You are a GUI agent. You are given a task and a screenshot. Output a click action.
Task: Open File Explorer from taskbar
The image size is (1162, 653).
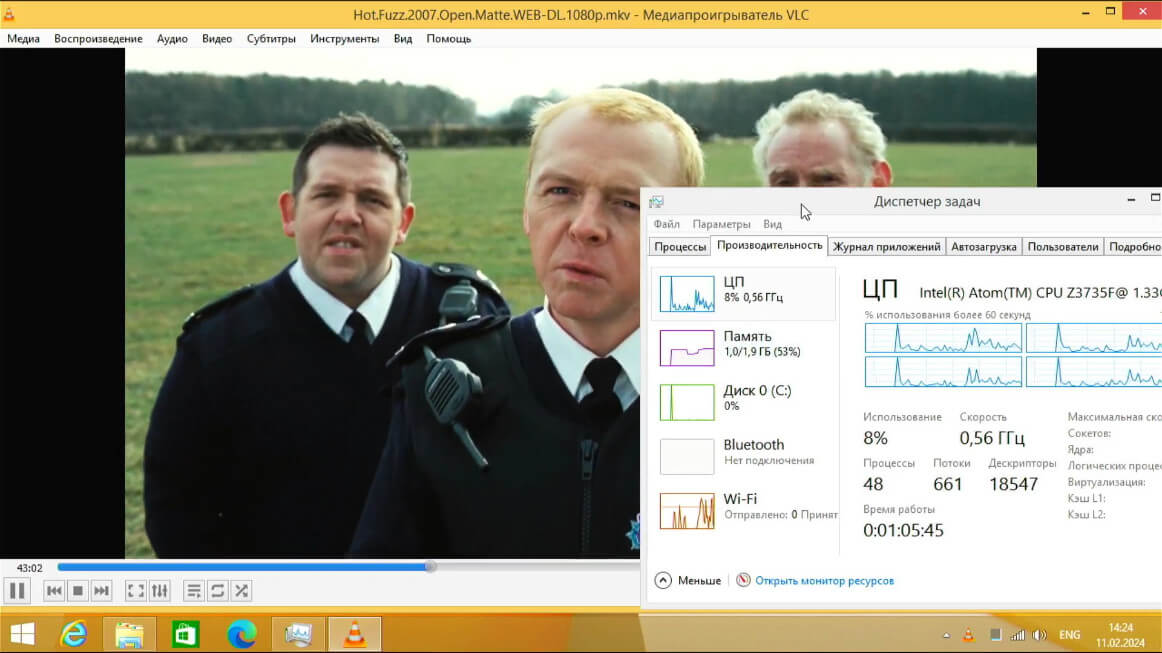129,634
